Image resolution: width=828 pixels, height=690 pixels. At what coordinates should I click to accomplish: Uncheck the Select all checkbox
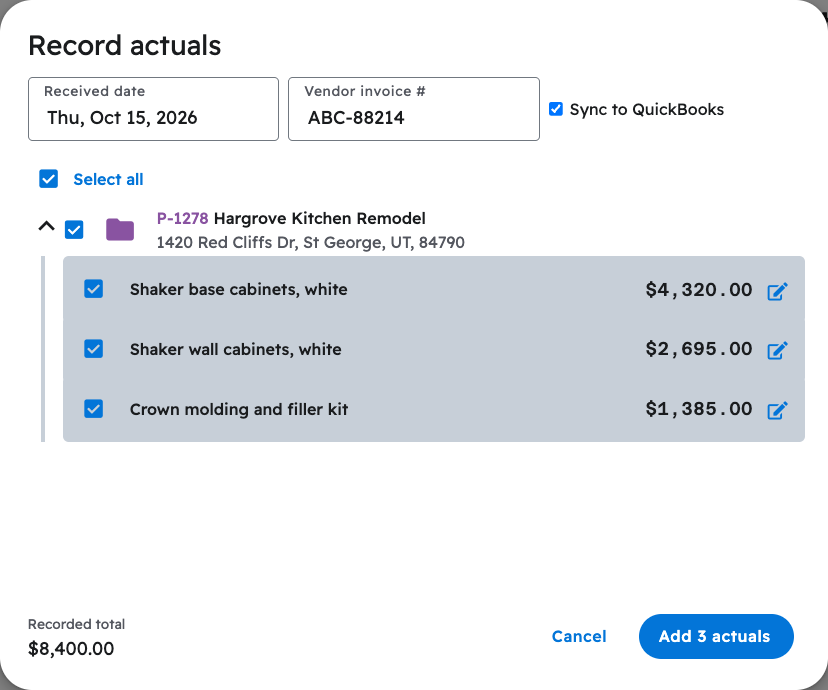49,179
